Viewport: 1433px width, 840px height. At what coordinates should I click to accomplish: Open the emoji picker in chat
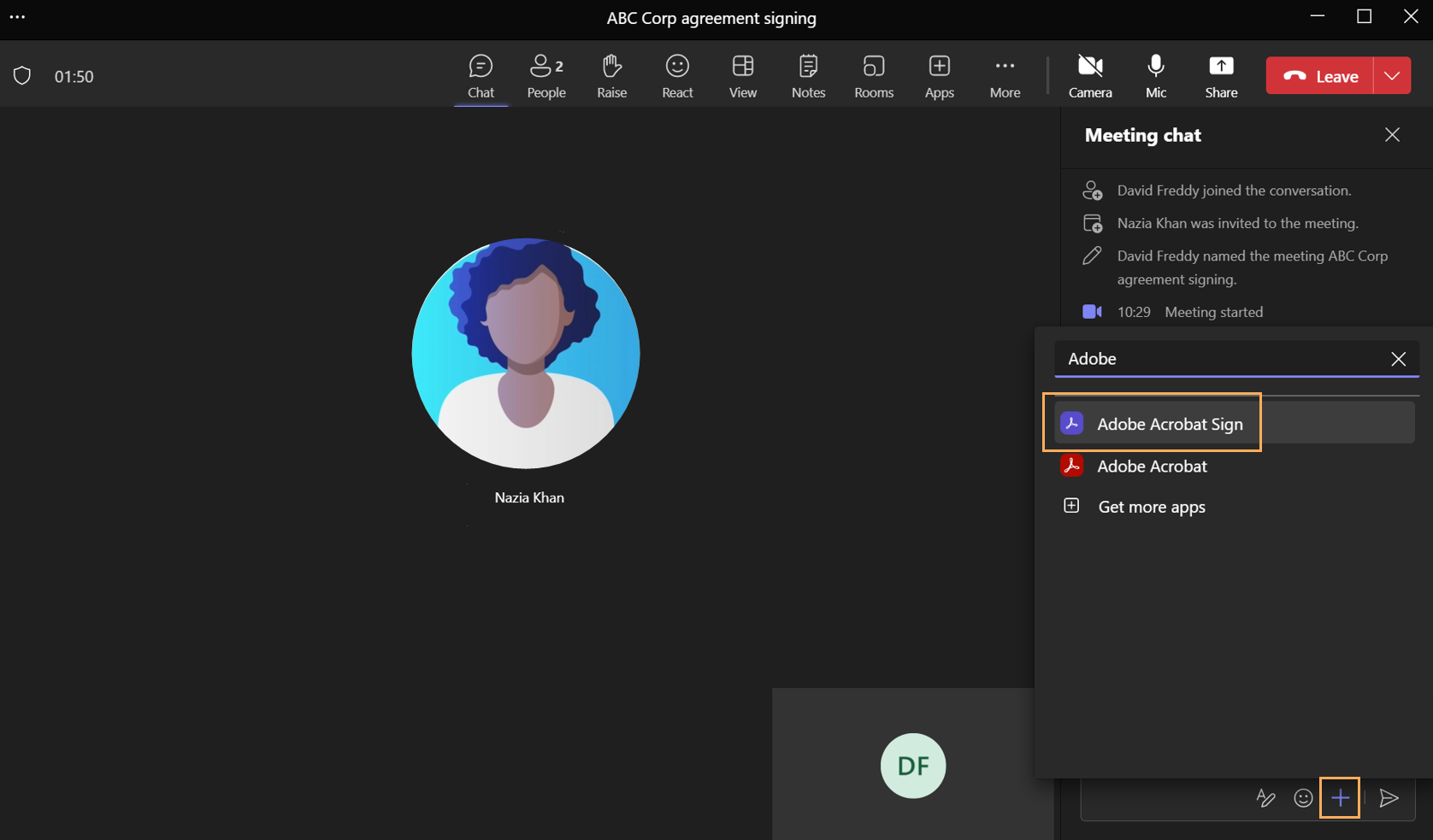(1303, 798)
